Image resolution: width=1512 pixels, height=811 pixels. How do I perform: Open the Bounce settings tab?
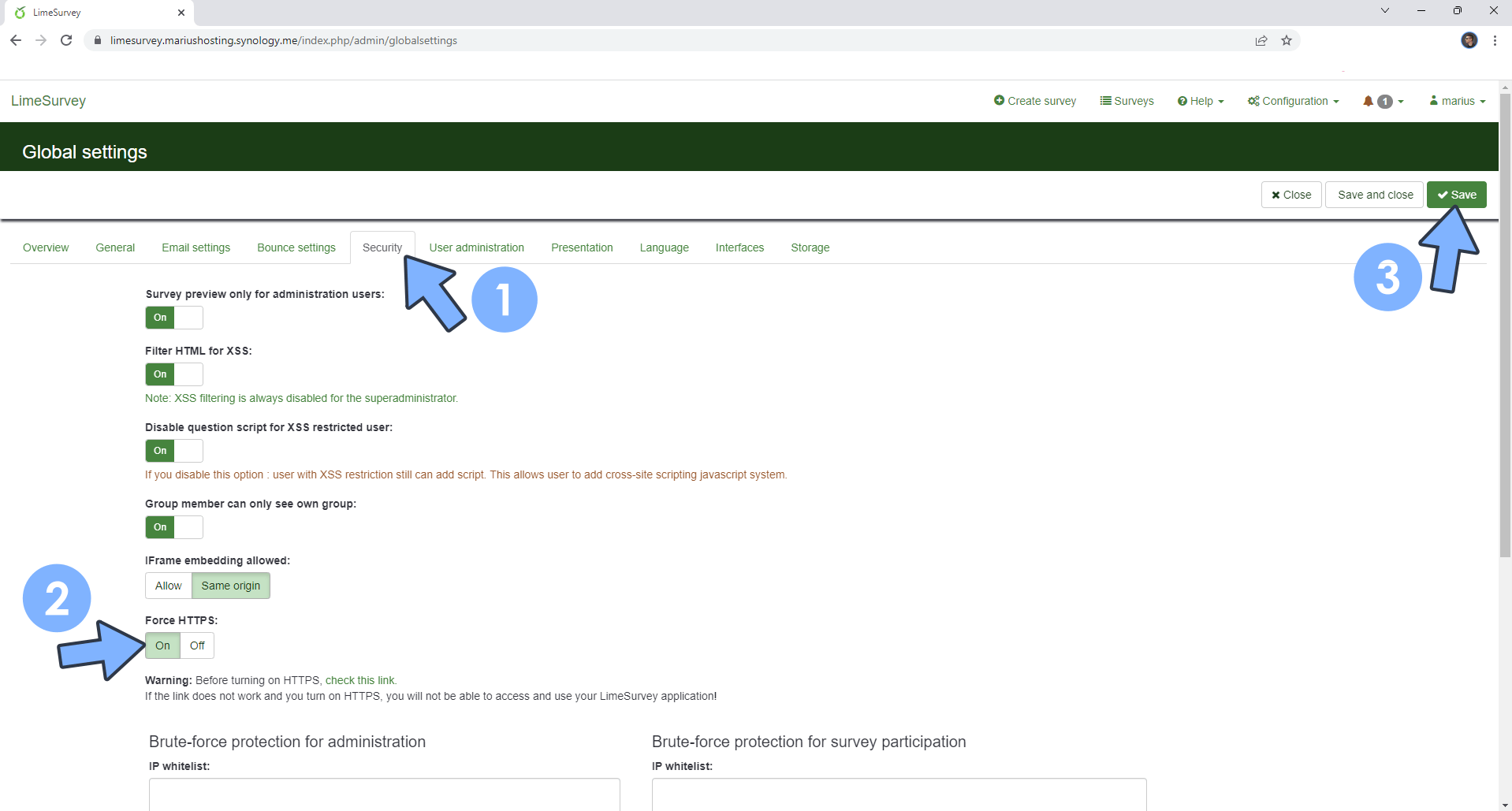[296, 247]
